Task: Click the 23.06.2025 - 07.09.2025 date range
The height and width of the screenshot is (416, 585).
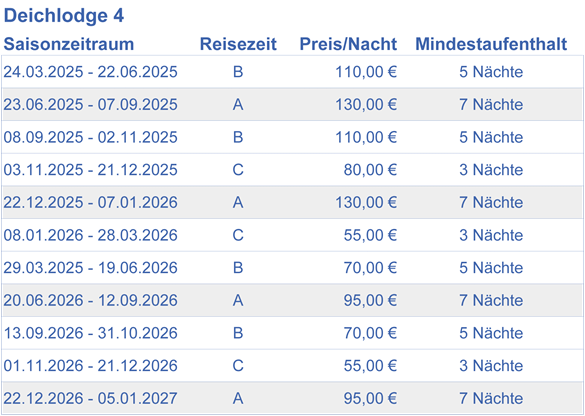Action: point(90,104)
